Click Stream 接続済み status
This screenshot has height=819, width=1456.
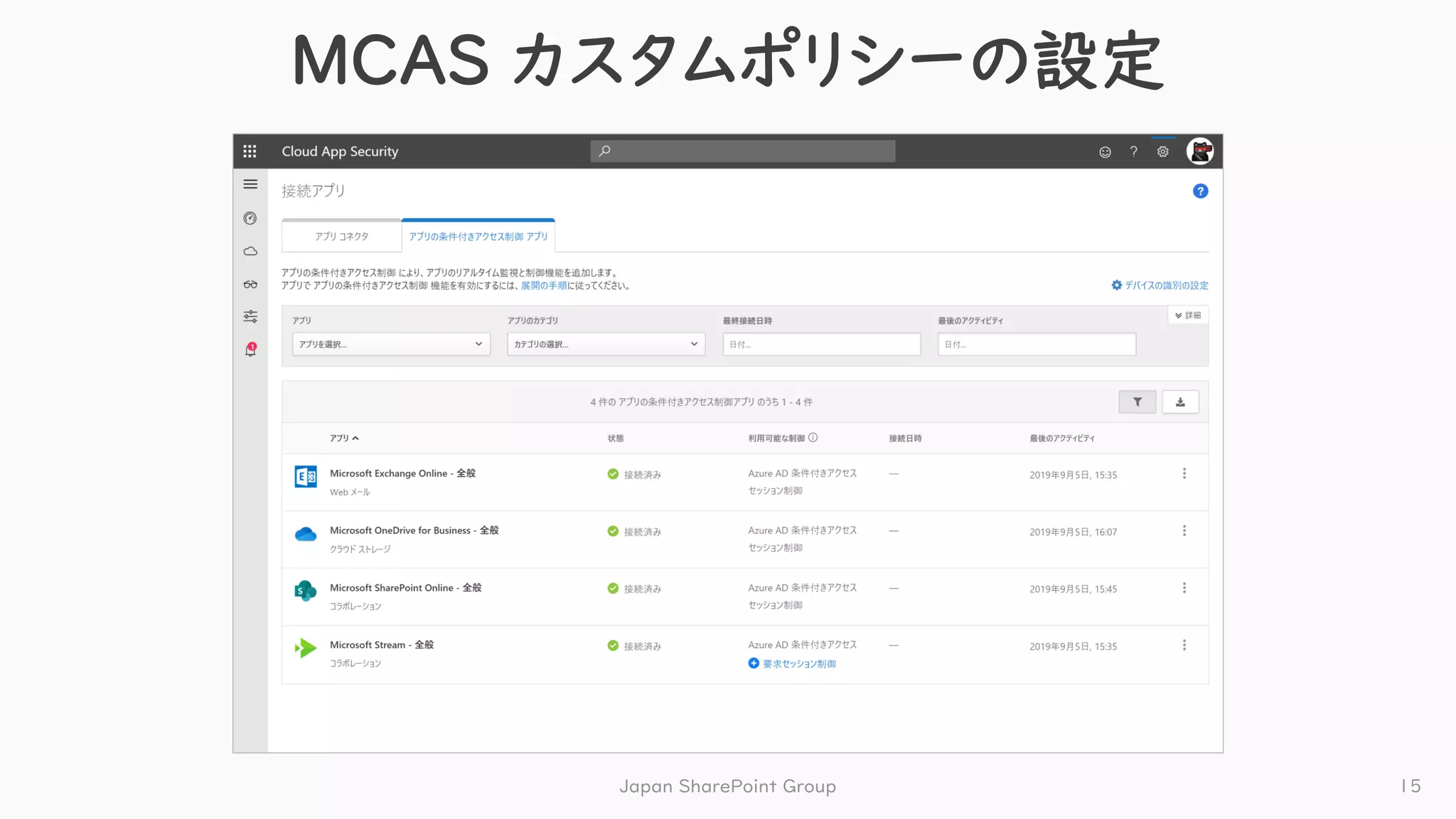click(x=634, y=646)
